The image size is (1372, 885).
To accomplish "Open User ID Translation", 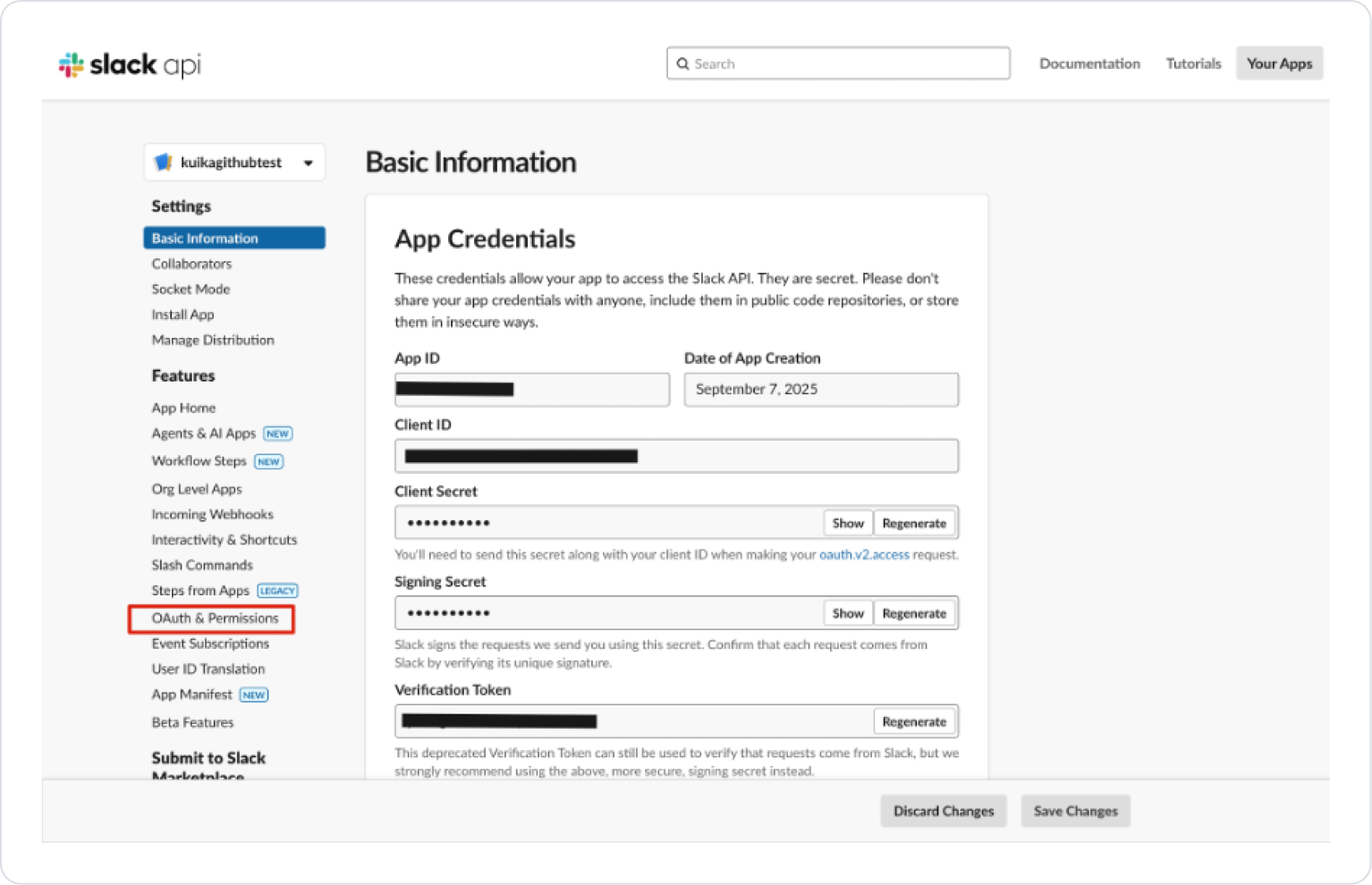I will [x=208, y=669].
